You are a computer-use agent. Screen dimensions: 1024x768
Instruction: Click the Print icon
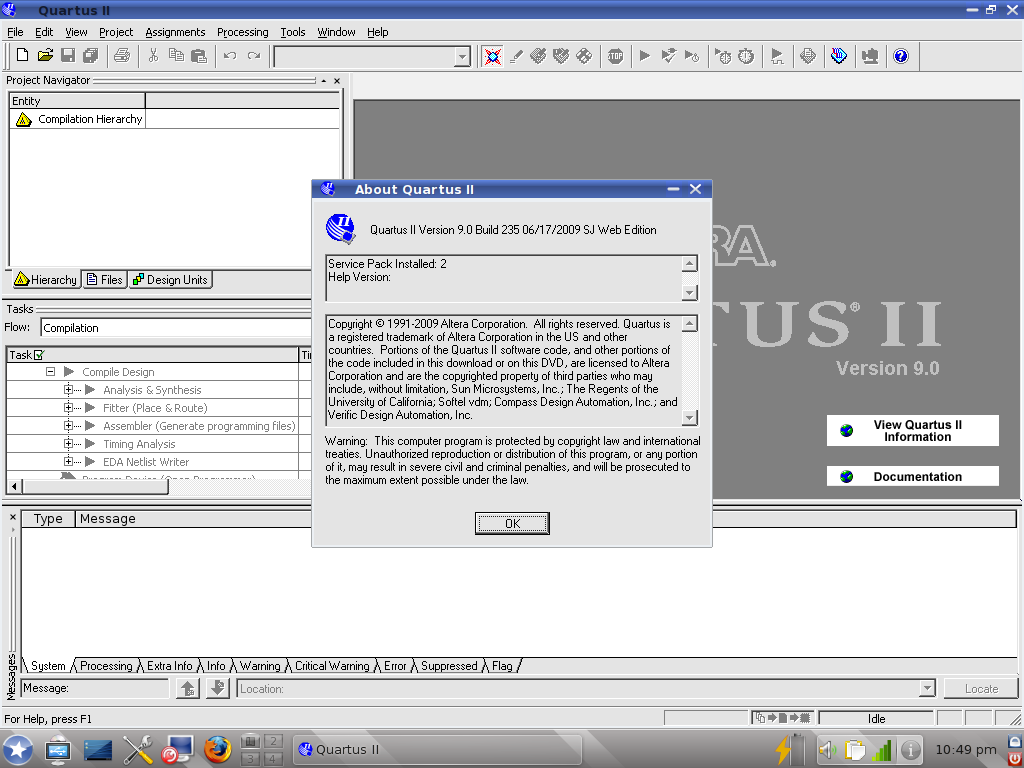(x=122, y=56)
